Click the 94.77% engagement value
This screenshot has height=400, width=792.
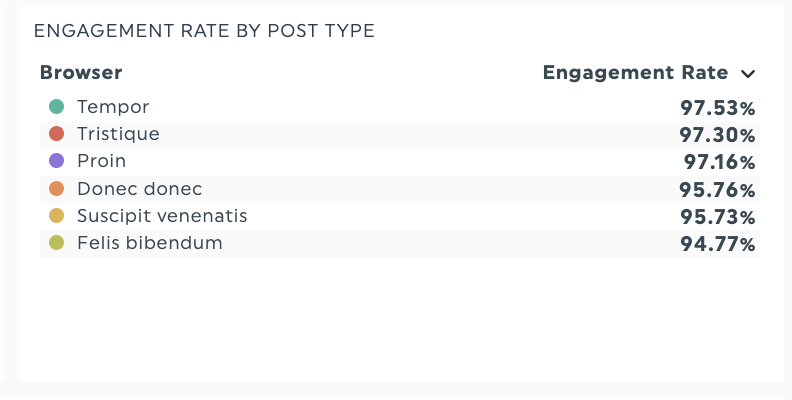[x=717, y=244]
